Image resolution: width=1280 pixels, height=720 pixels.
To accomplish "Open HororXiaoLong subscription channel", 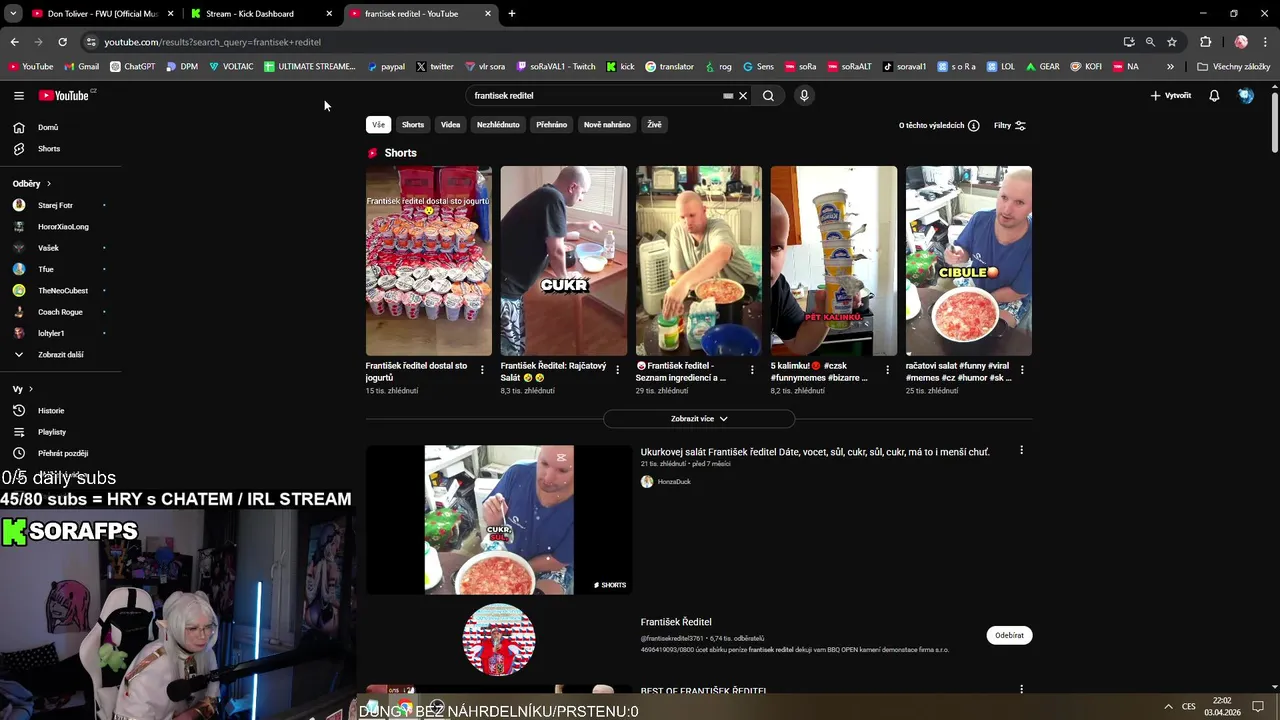I will (x=61, y=227).
